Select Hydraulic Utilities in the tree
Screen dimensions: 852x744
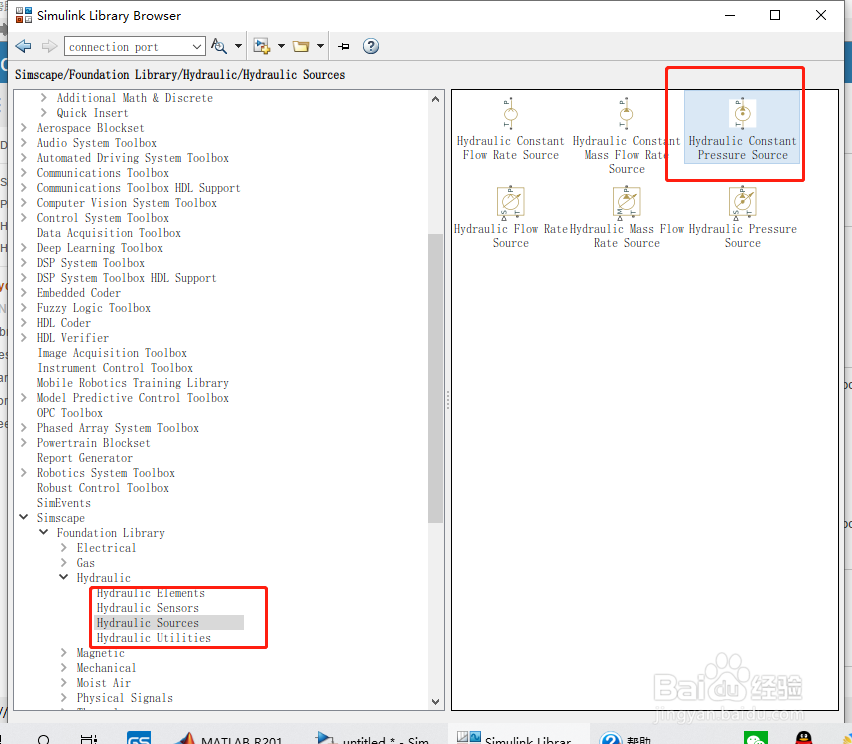(x=154, y=638)
